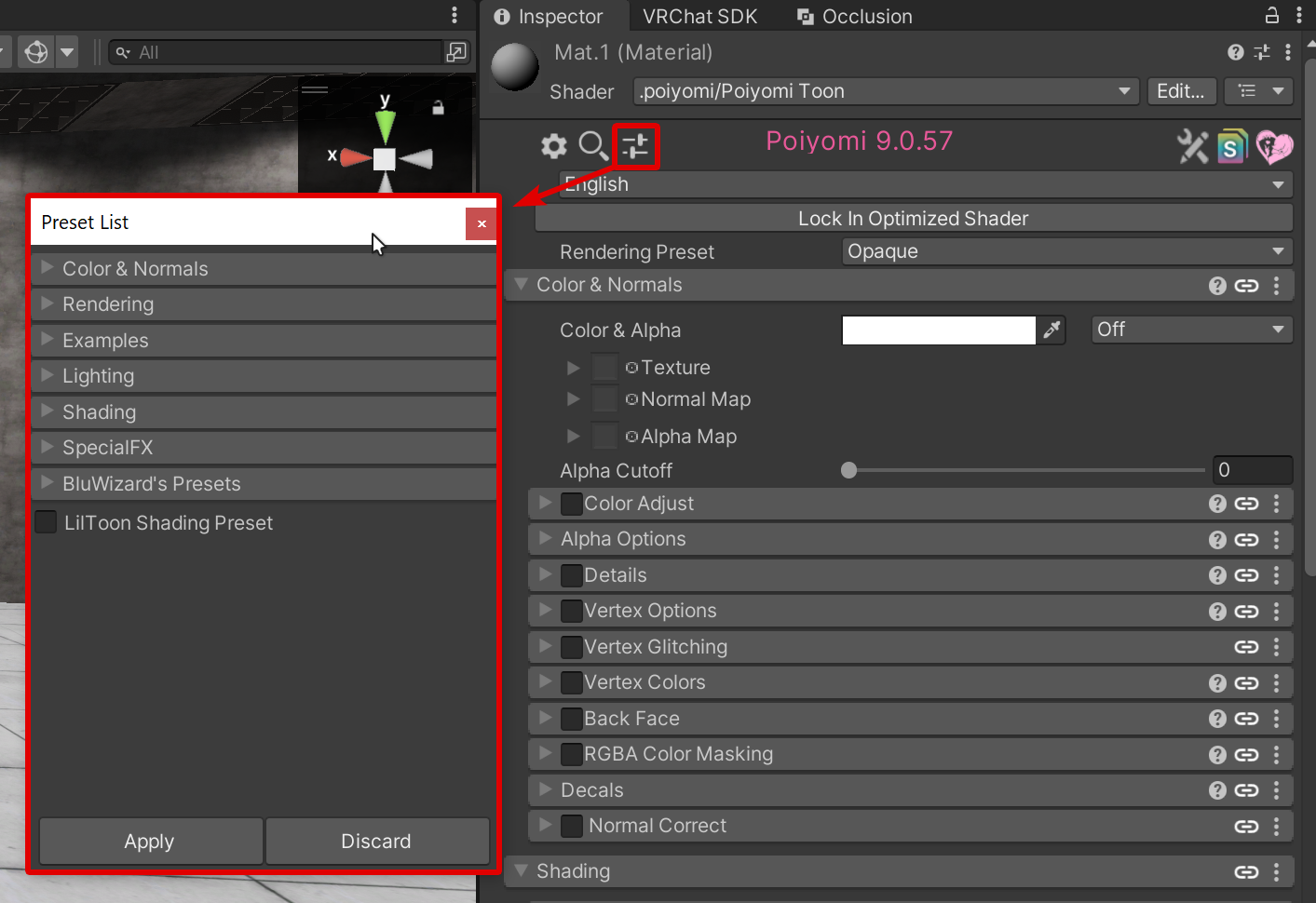Viewport: 1316px width, 903px height.
Task: Open Rendering Preset Opaque dropdown
Action: (x=1067, y=251)
